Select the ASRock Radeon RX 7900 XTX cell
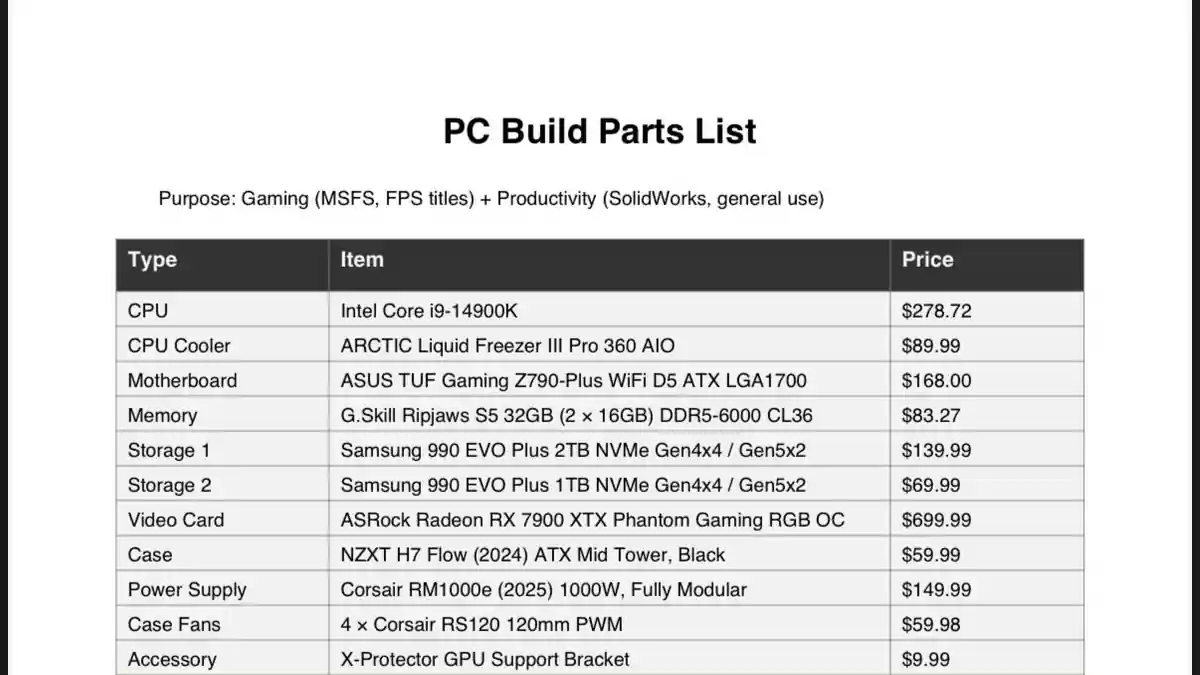 tap(592, 520)
